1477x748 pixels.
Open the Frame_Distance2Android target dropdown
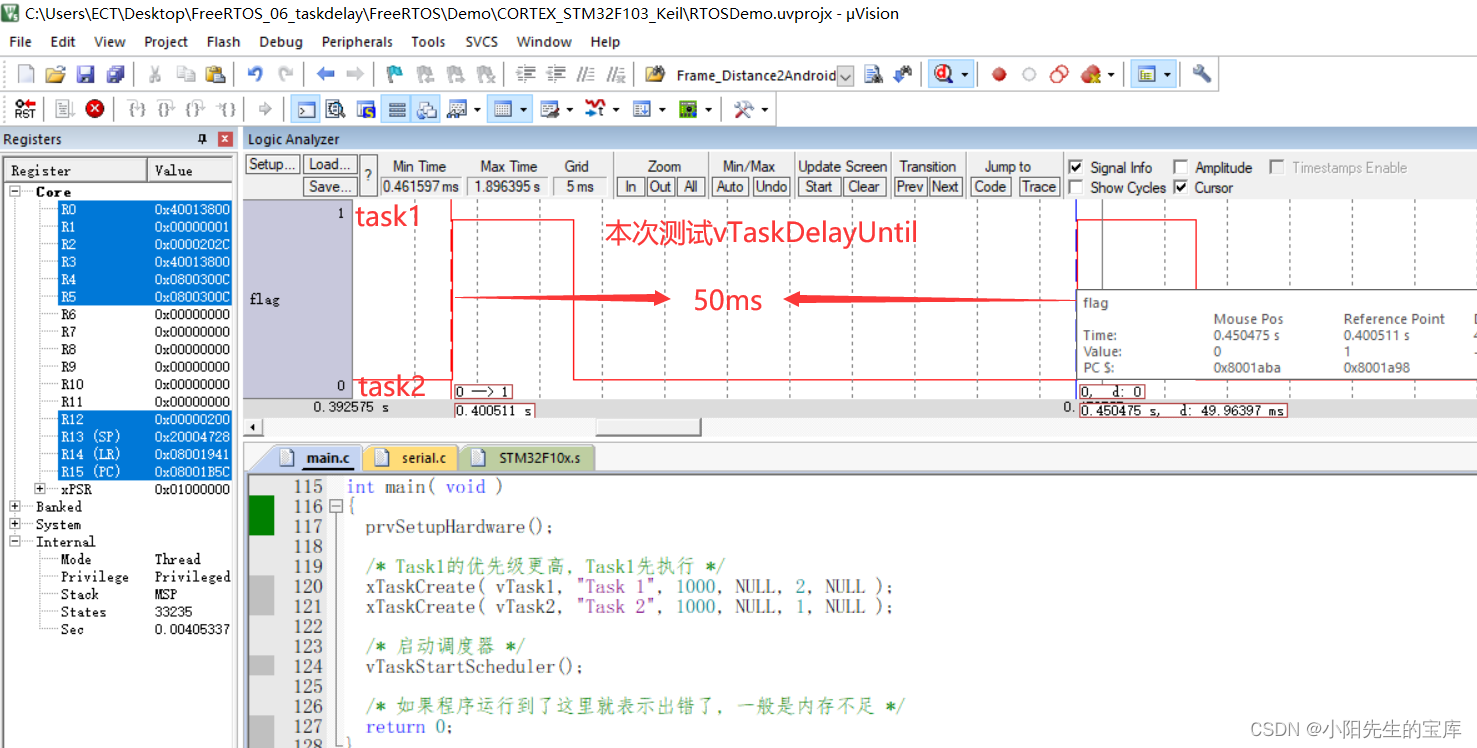pyautogui.click(x=846, y=76)
